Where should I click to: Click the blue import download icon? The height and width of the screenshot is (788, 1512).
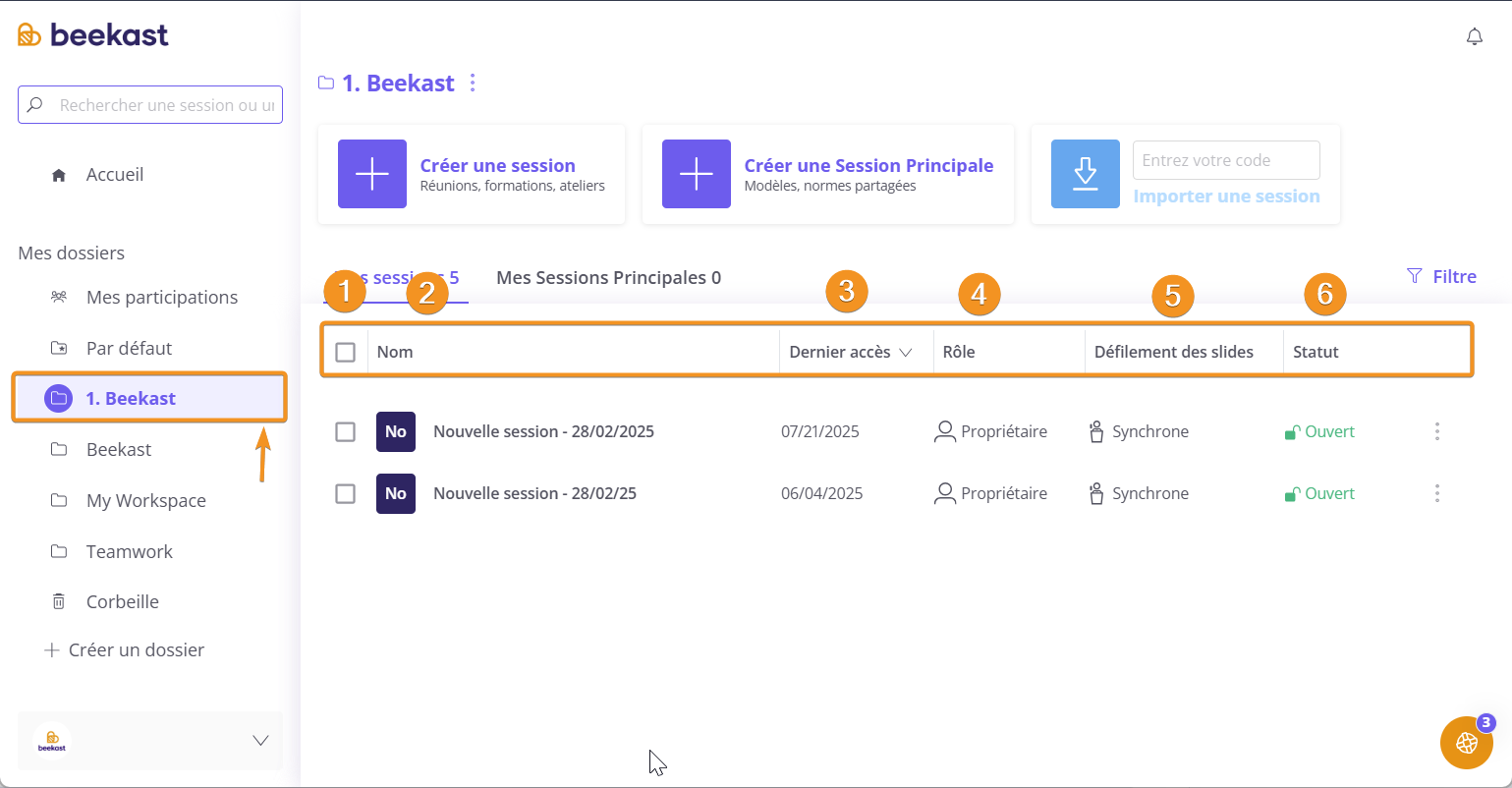click(1085, 174)
